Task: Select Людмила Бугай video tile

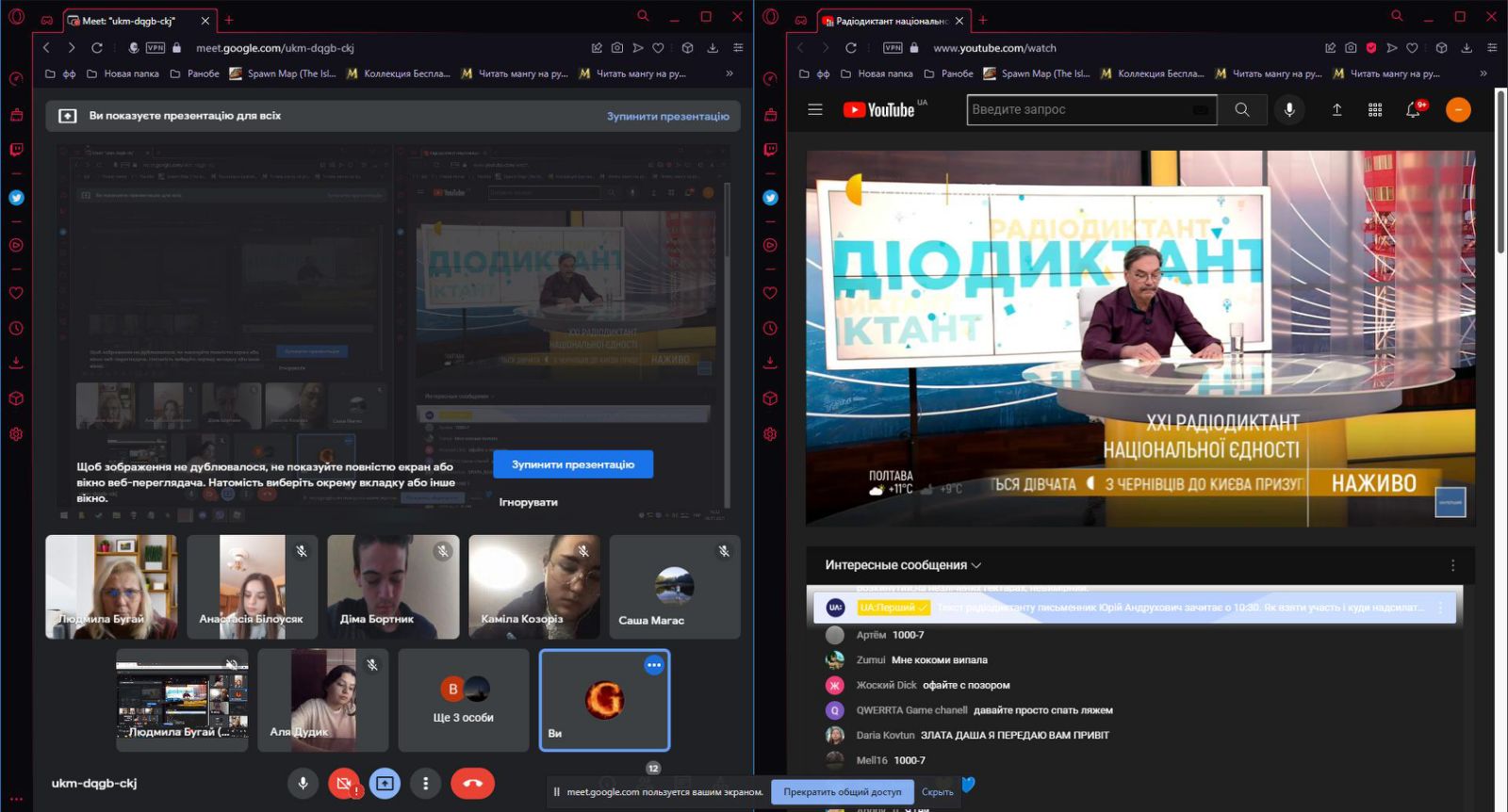Action: (x=111, y=586)
